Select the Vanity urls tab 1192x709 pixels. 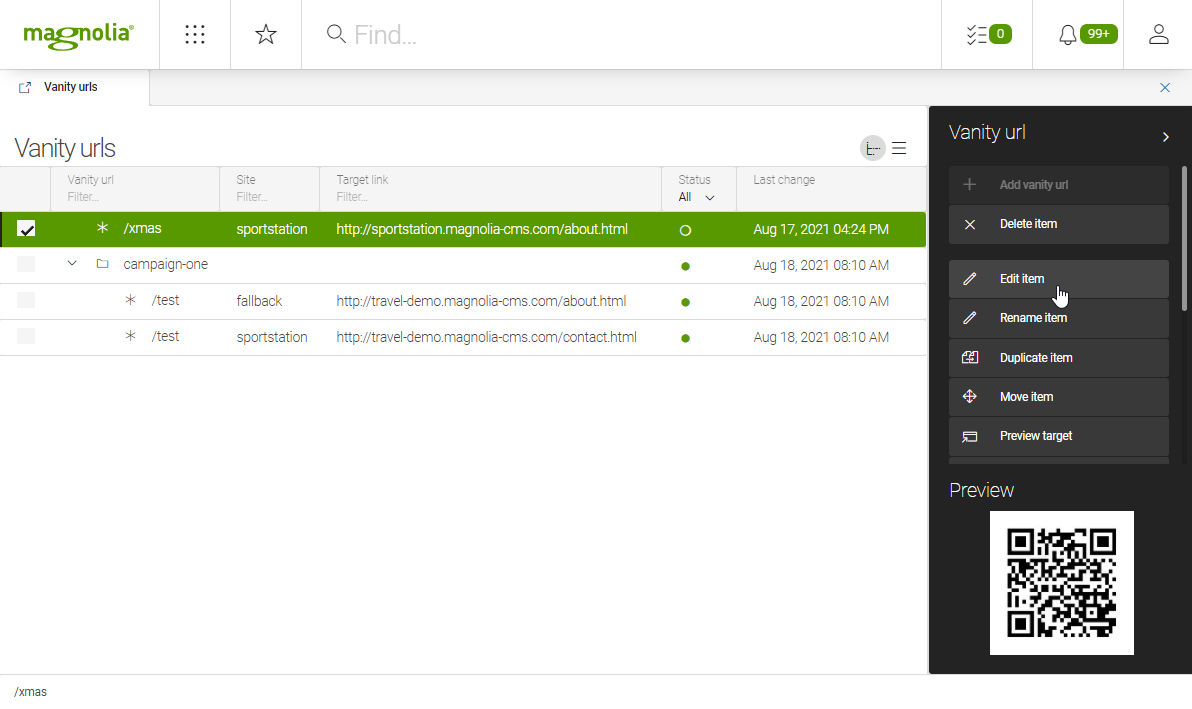(70, 87)
